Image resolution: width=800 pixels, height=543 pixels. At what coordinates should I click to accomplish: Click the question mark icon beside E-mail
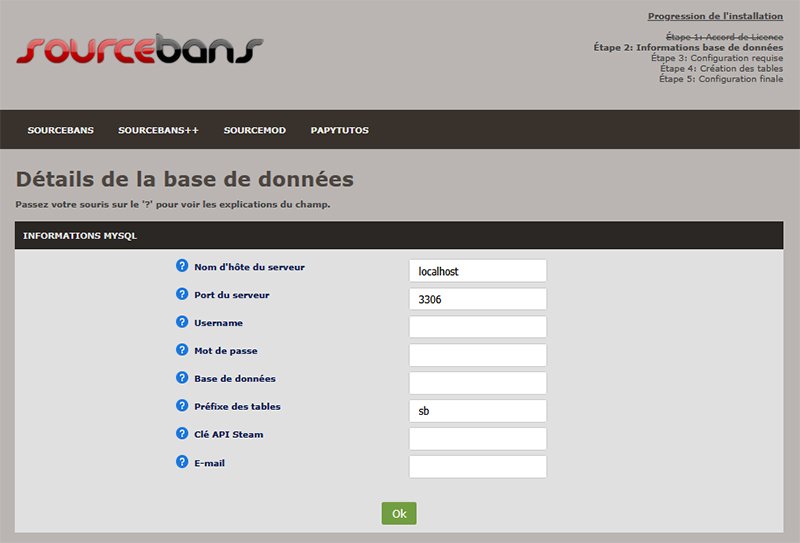tap(182, 462)
